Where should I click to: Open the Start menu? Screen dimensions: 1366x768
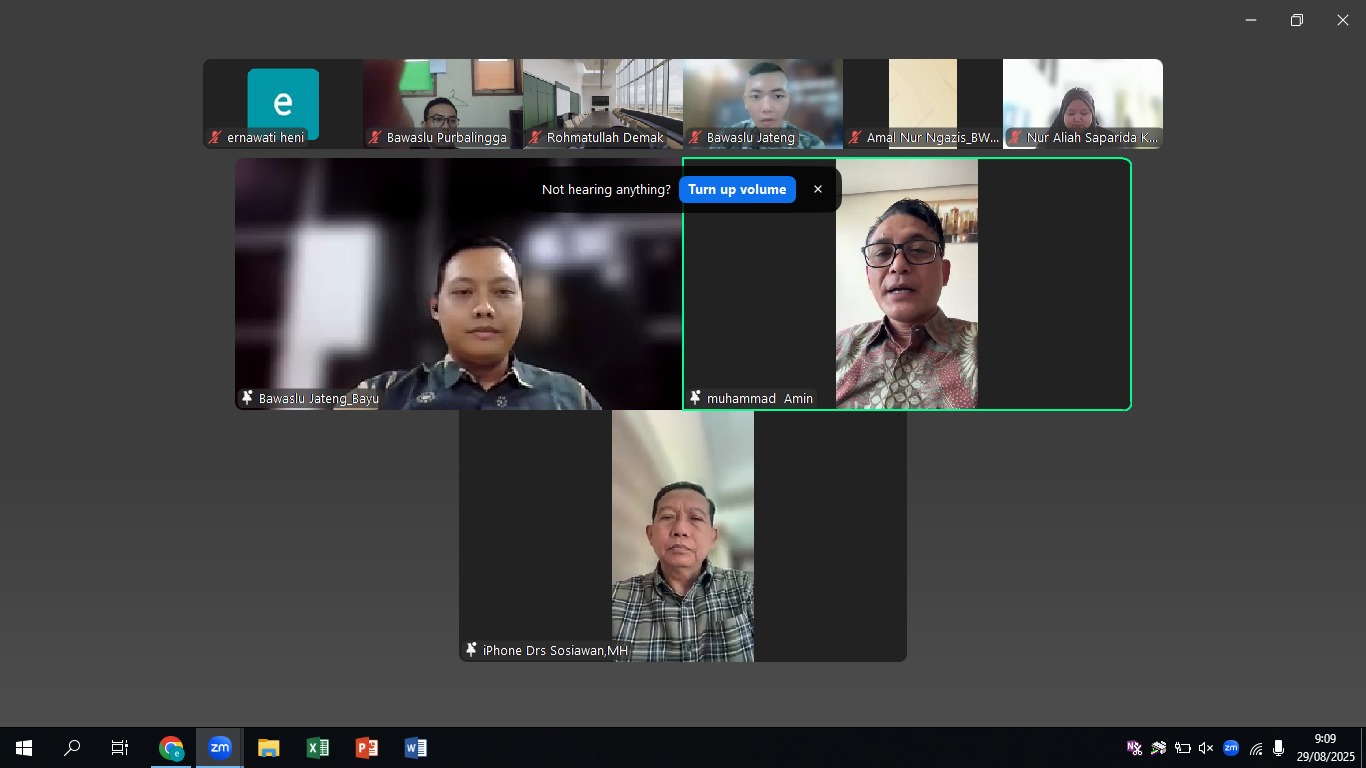click(22, 747)
